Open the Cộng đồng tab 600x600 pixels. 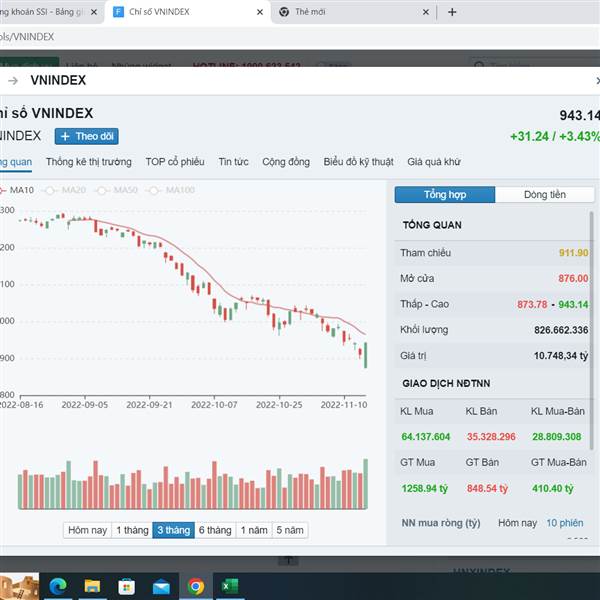[x=286, y=162]
